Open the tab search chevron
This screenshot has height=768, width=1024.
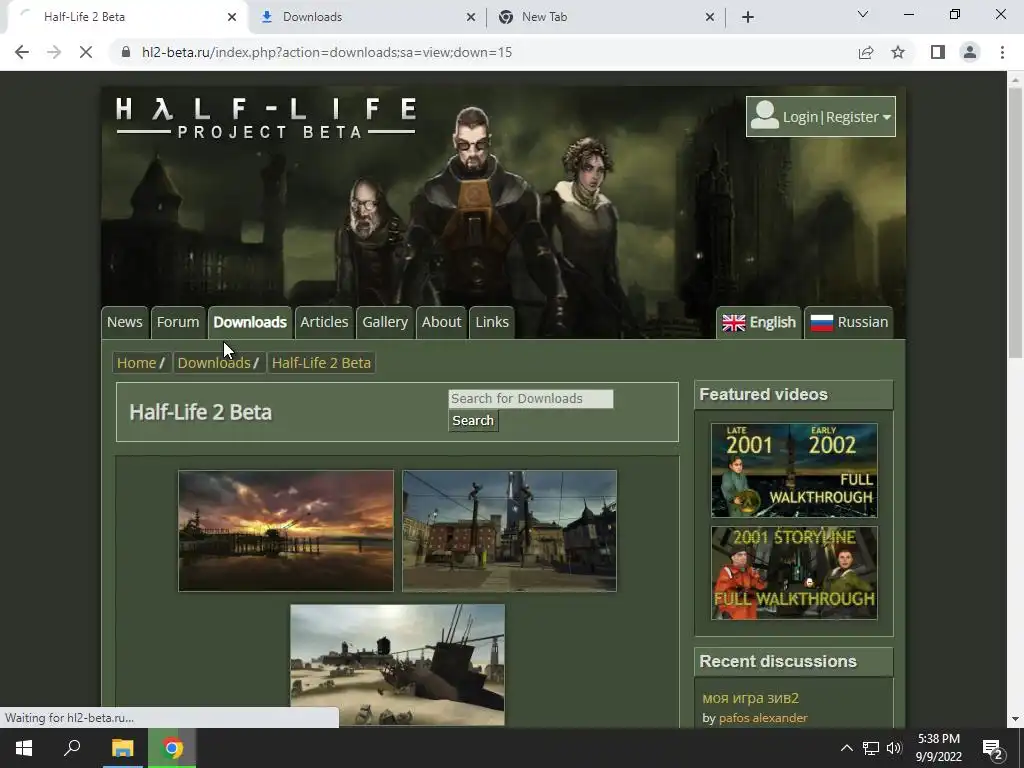click(x=863, y=14)
